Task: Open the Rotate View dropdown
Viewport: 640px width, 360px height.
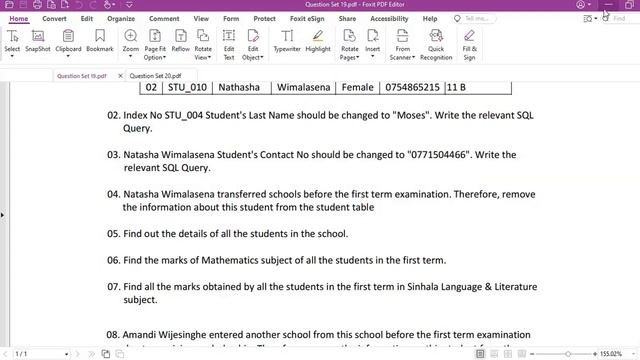Action: point(203,45)
